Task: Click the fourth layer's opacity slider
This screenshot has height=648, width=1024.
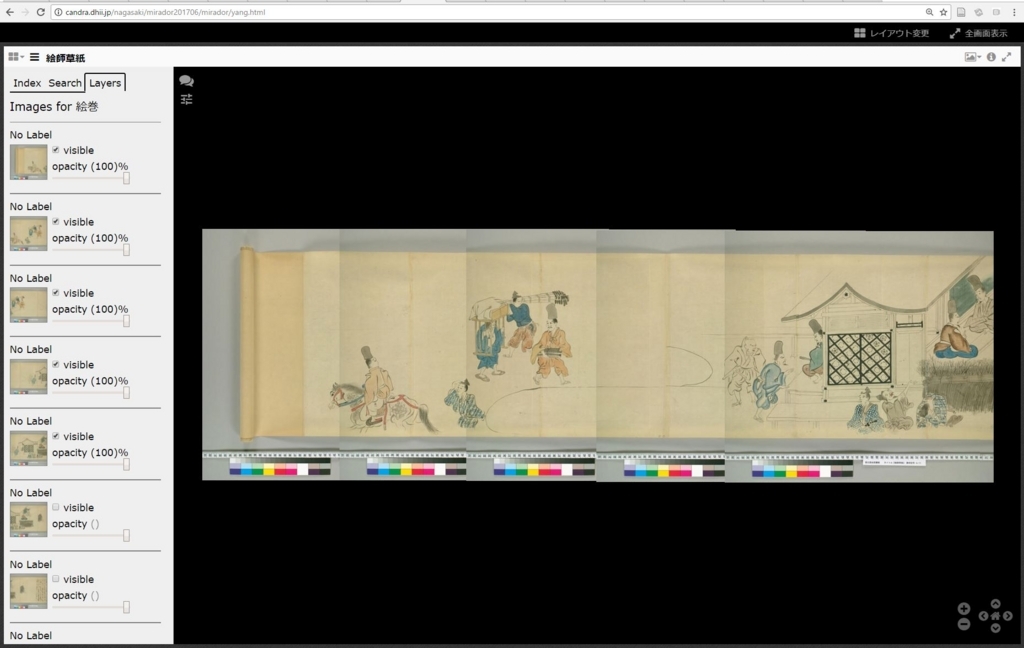Action: 91,393
